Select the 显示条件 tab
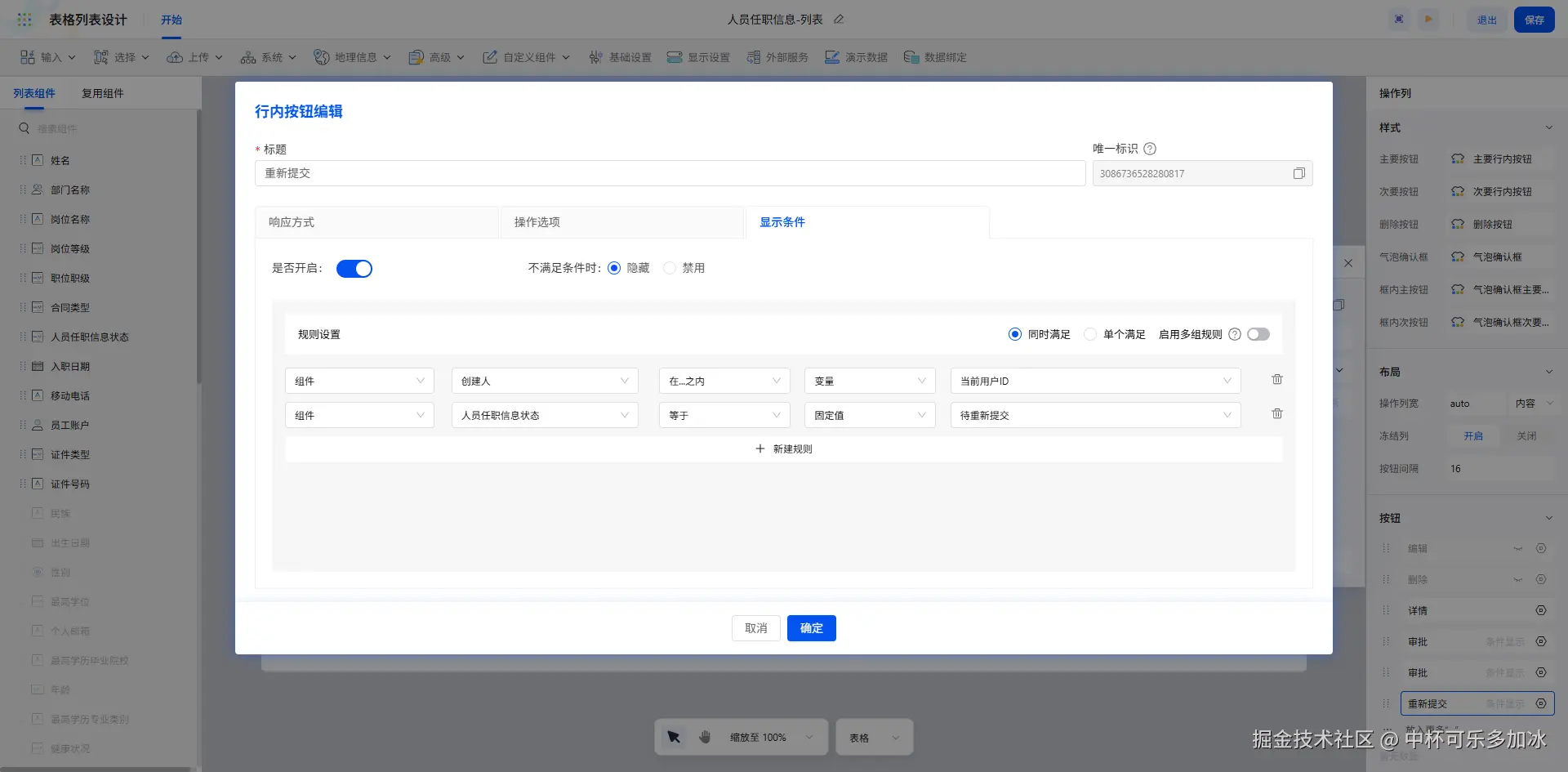The width and height of the screenshot is (1568, 772). (x=867, y=222)
